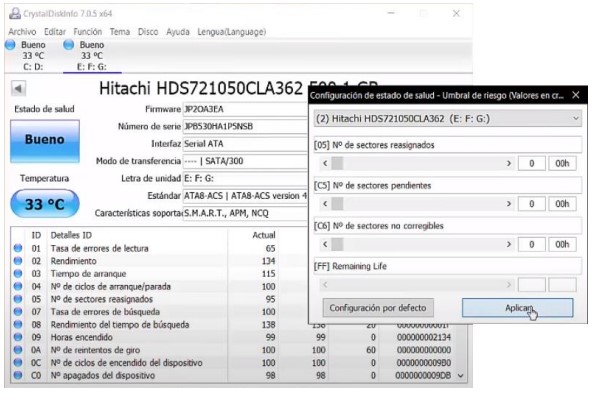Click the [05] sectores reasignados slider thumb
Viewport: 593px width, 394px height.
pos(337,163)
